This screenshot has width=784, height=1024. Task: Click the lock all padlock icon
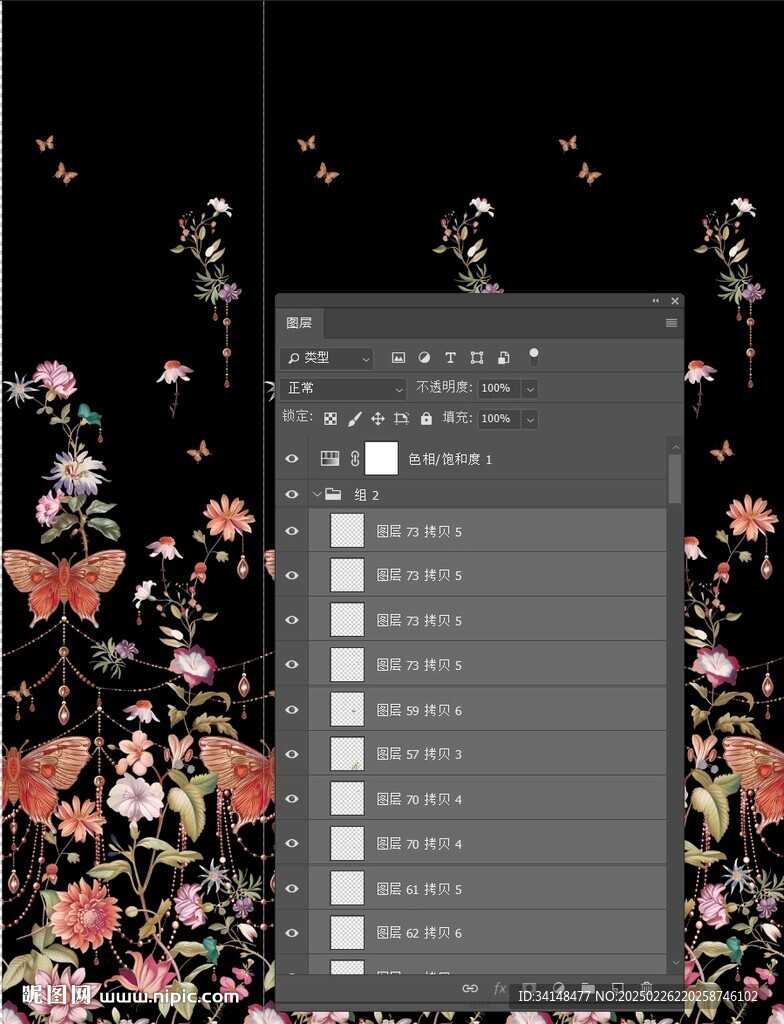coord(426,419)
